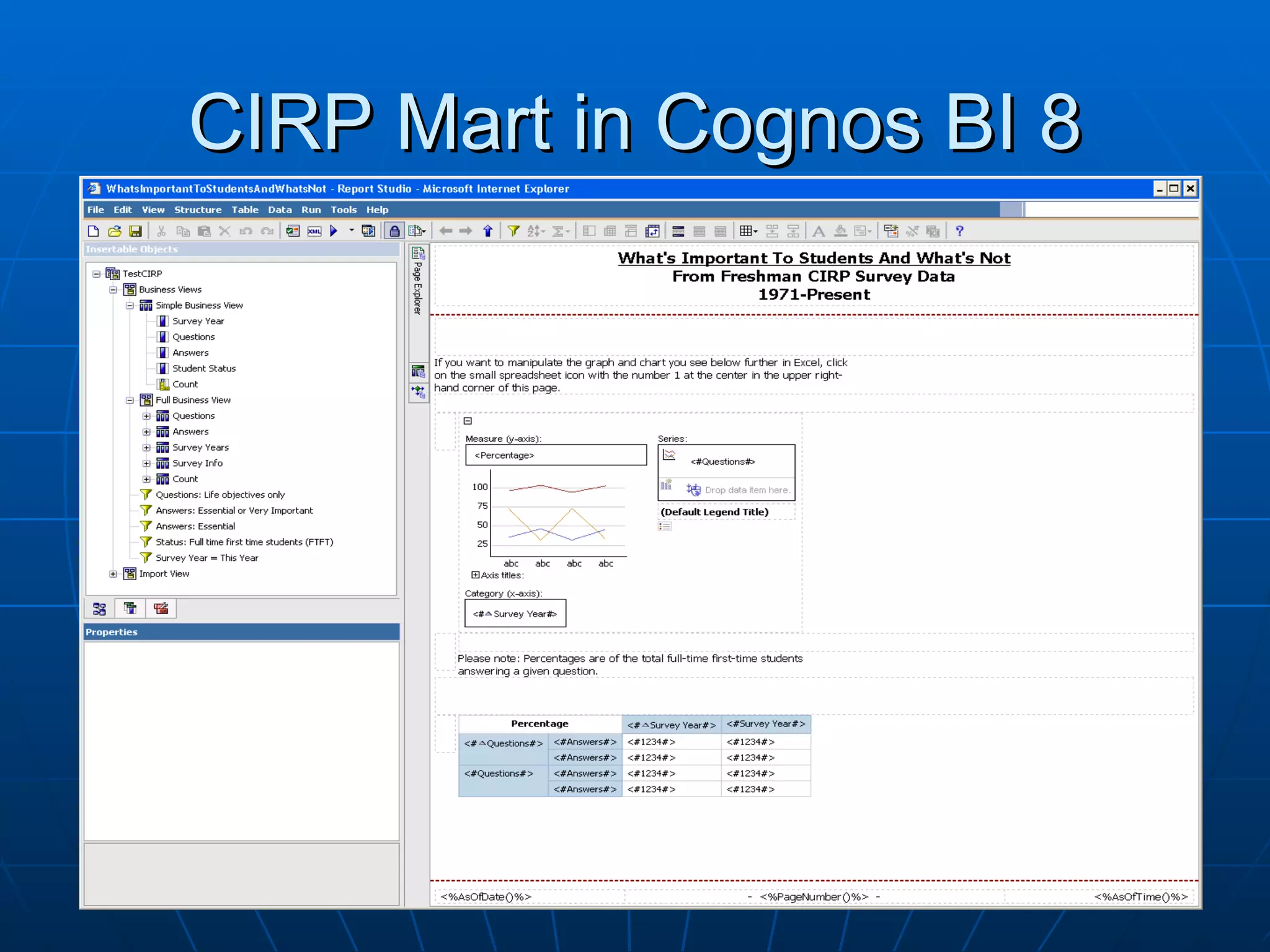Expand the Import View folder
This screenshot has height=952, width=1270.
[113, 574]
